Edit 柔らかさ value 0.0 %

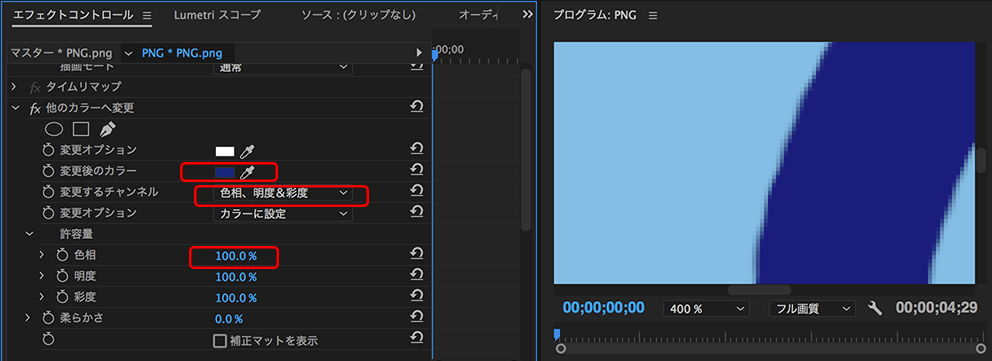(x=229, y=319)
